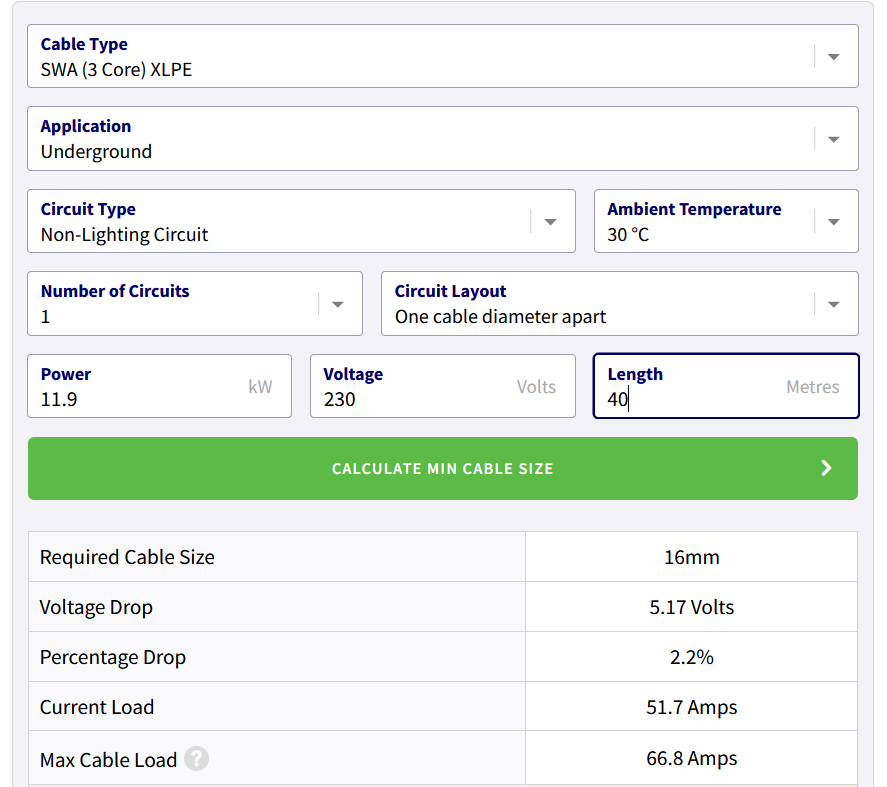Click the 16mm required cable size result
Screen dimensions: 887x787
691,557
